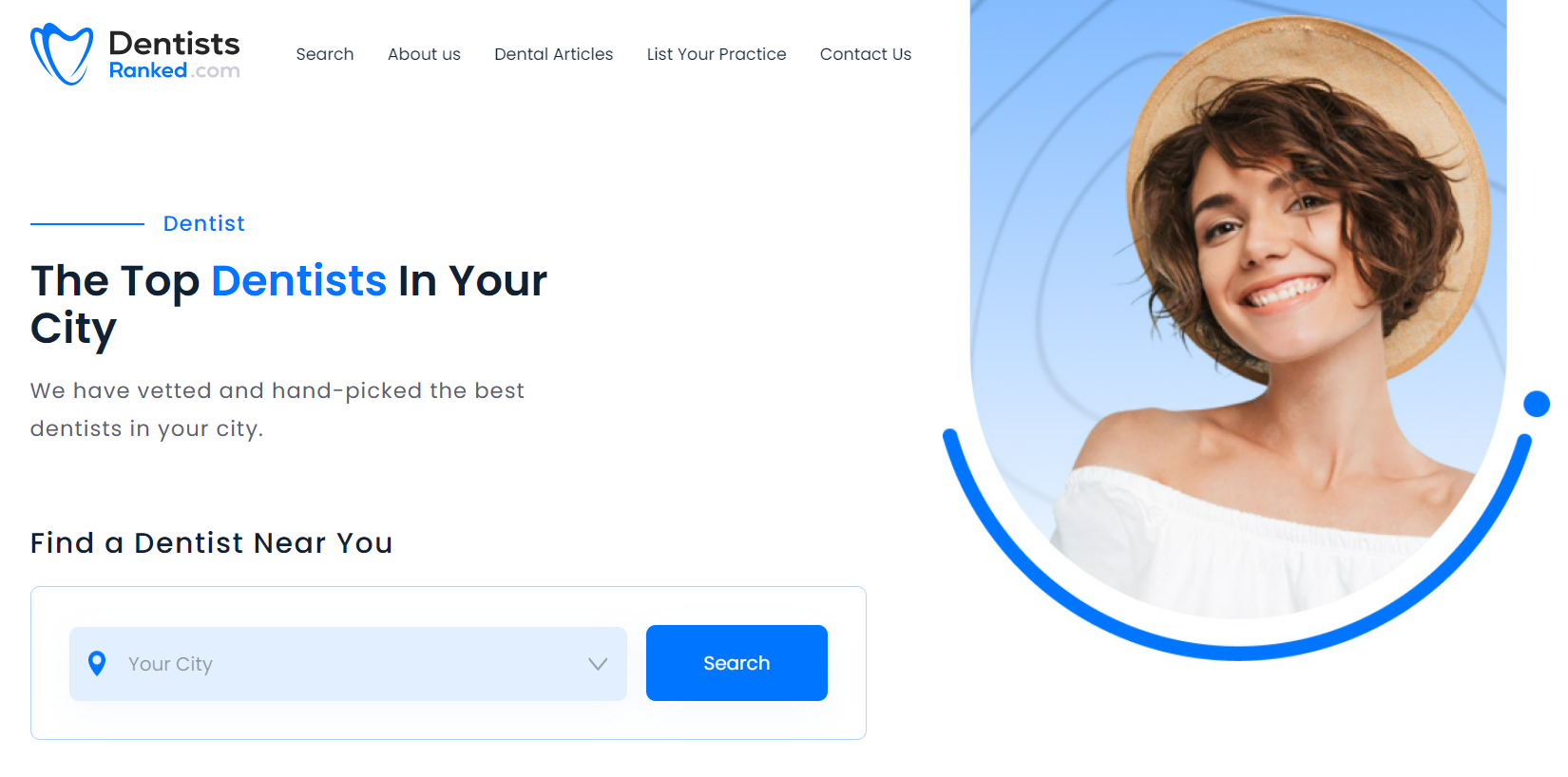This screenshot has height=777, width=1568.
Task: Click the blue tooth logo icon
Action: pos(62,54)
